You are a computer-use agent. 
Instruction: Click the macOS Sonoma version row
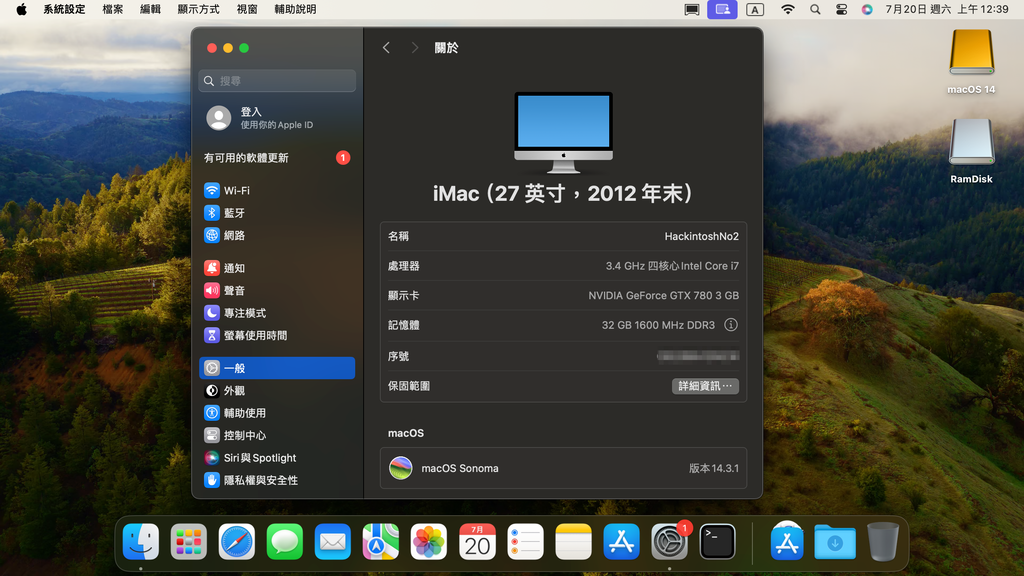click(x=564, y=468)
